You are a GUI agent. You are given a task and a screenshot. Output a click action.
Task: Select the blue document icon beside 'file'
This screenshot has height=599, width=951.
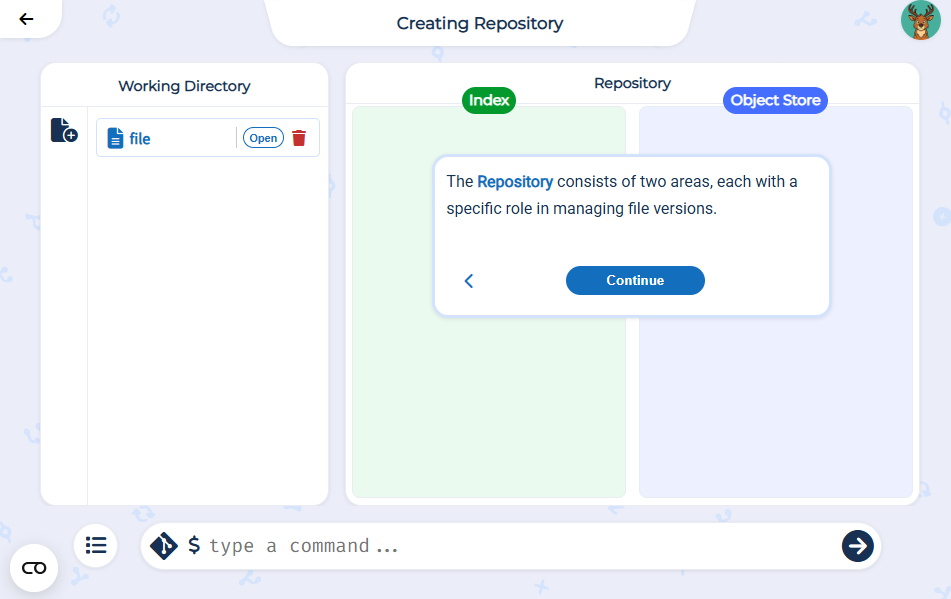point(115,137)
